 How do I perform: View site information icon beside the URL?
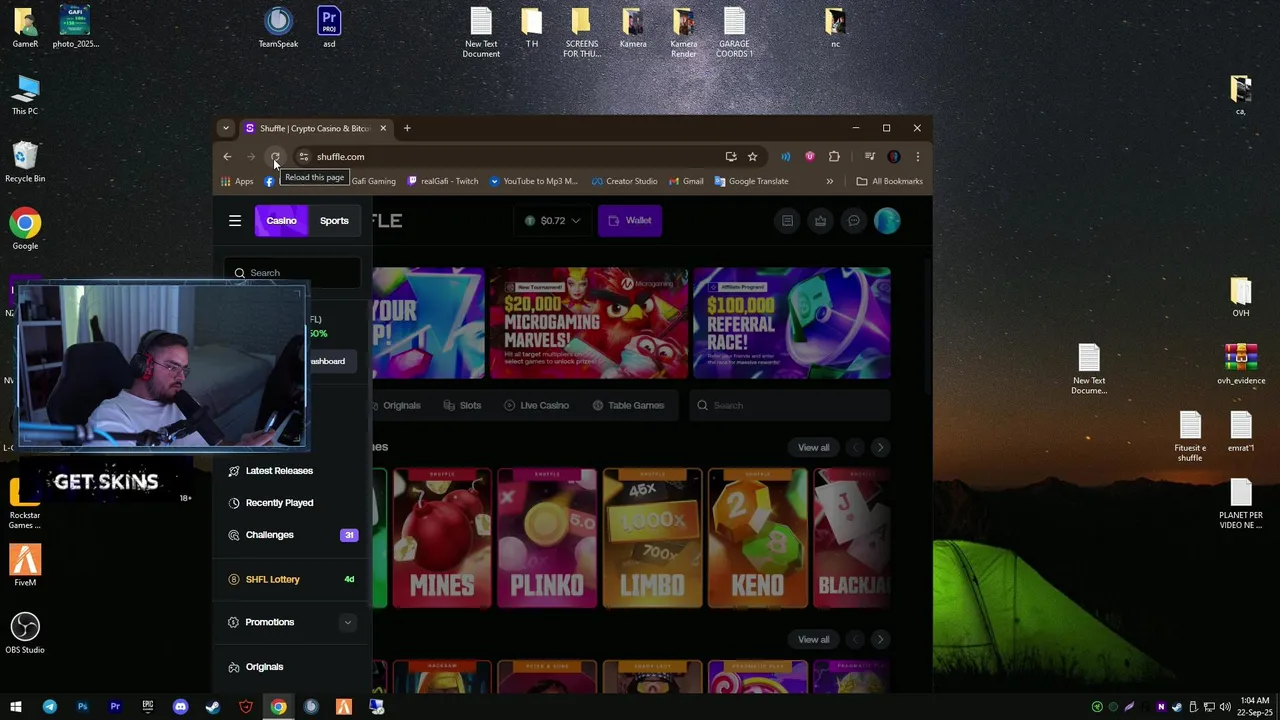tap(303, 157)
